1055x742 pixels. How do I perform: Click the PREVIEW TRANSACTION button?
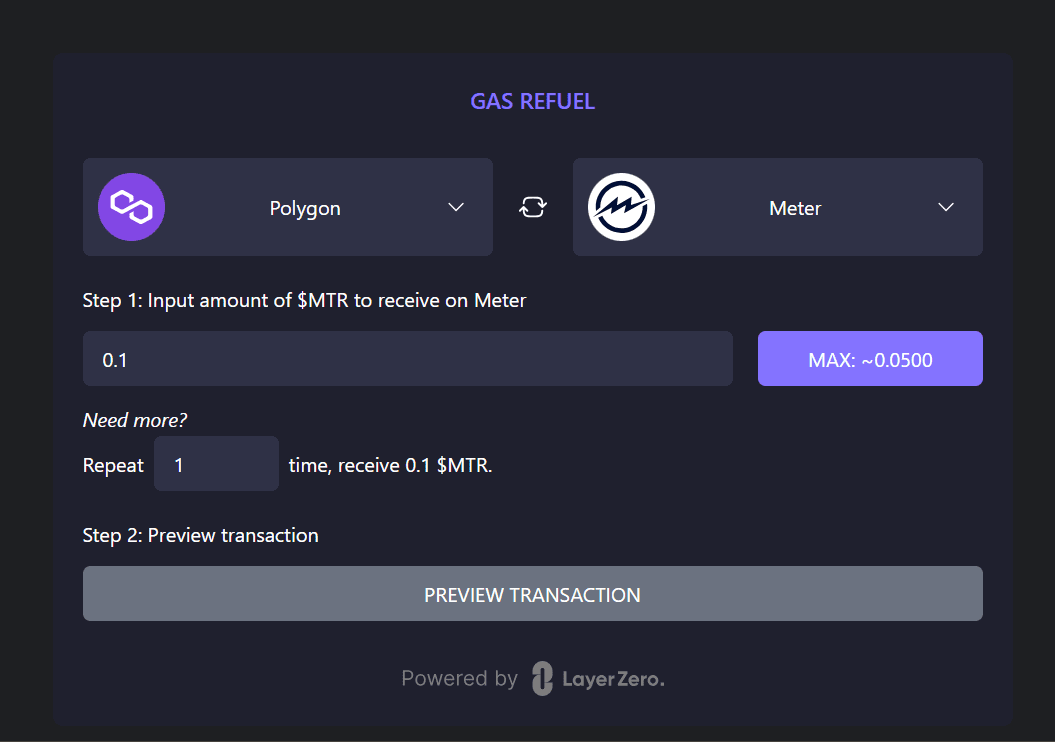pyautogui.click(x=533, y=593)
